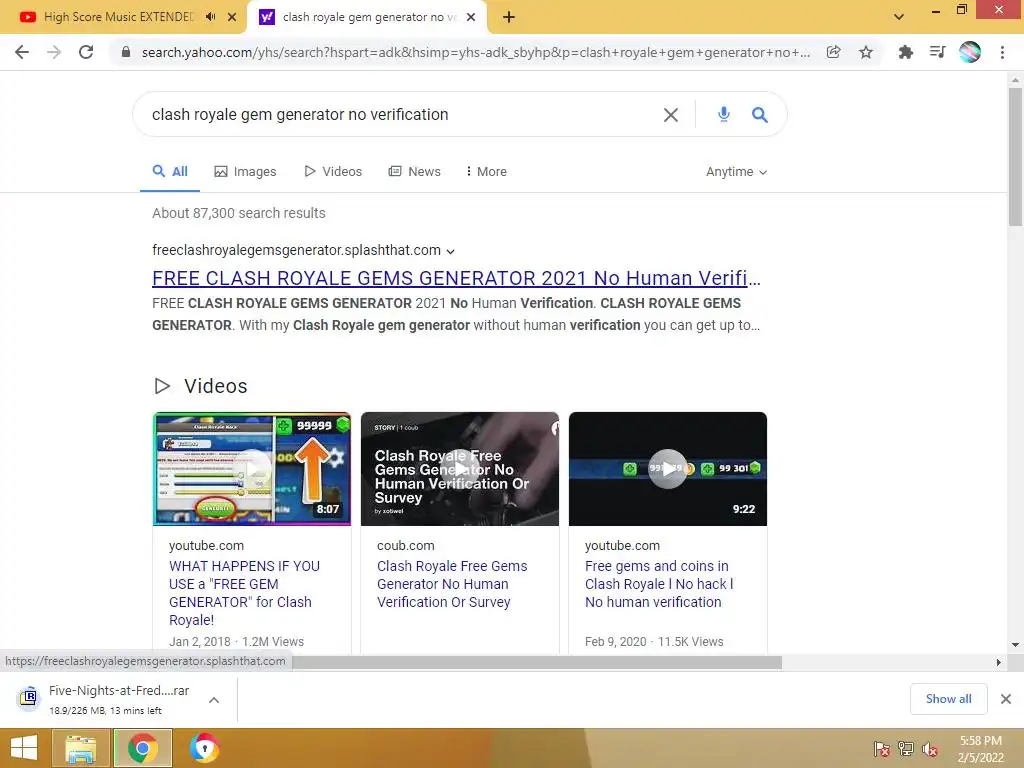Click the 'Jan 2, 2018 · 1.2M Views' text
The image size is (1024, 768).
[236, 641]
